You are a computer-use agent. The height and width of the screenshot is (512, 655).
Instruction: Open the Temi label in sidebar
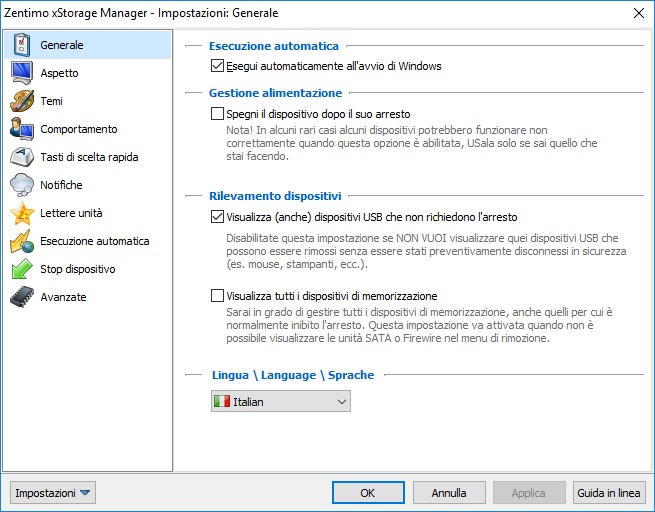(x=51, y=101)
